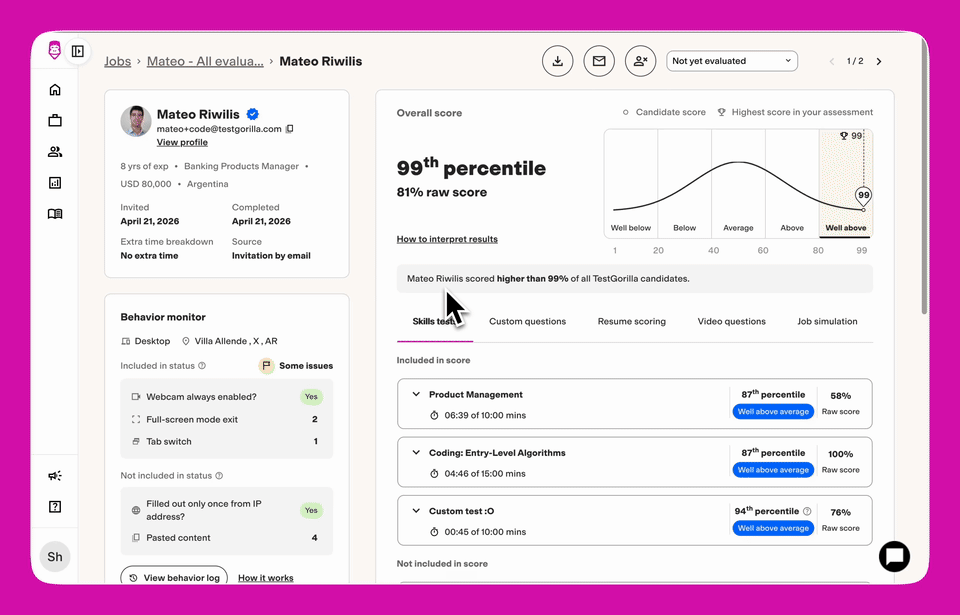Click the Villa Allende , X , AR location
This screenshot has width=960, height=615.
[x=236, y=341]
